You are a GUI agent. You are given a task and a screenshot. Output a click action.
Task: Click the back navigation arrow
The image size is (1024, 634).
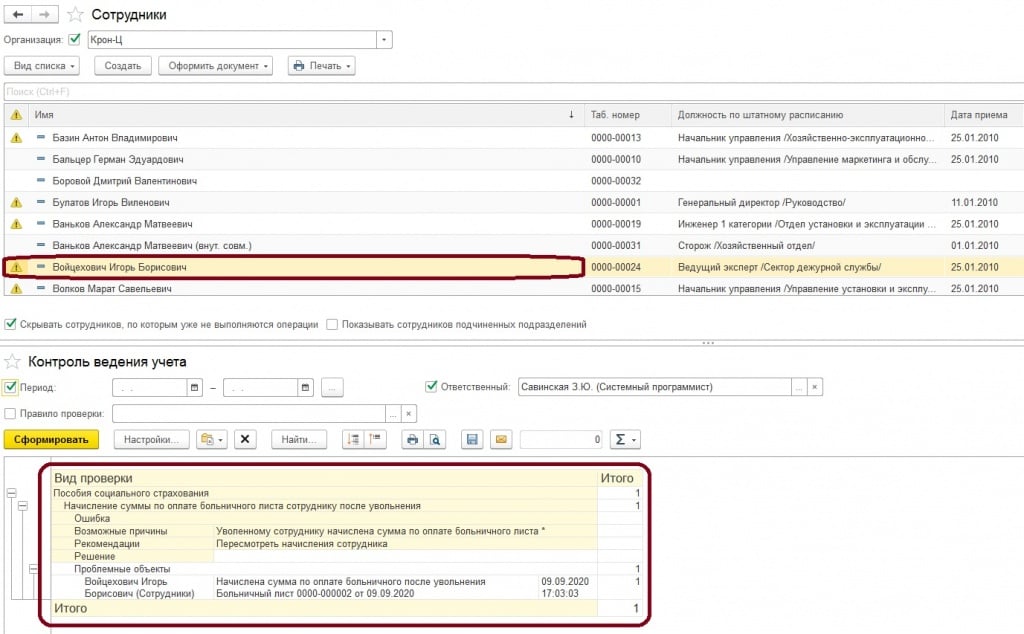tap(17, 15)
